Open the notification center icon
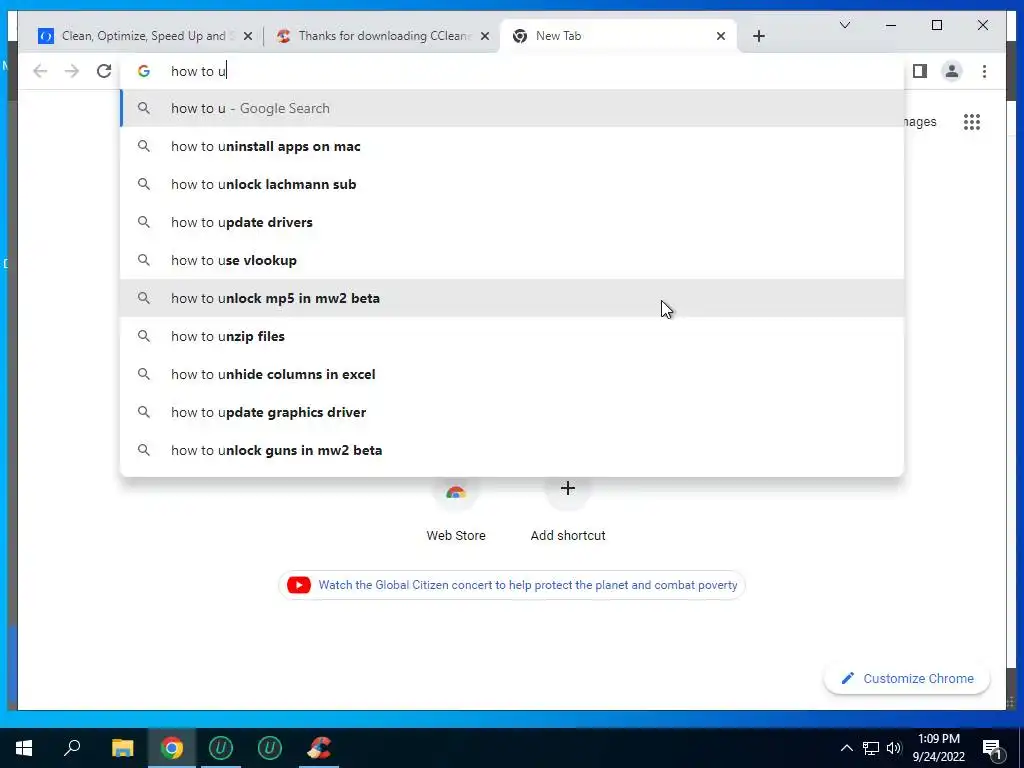This screenshot has height=768, width=1024. 992,748
